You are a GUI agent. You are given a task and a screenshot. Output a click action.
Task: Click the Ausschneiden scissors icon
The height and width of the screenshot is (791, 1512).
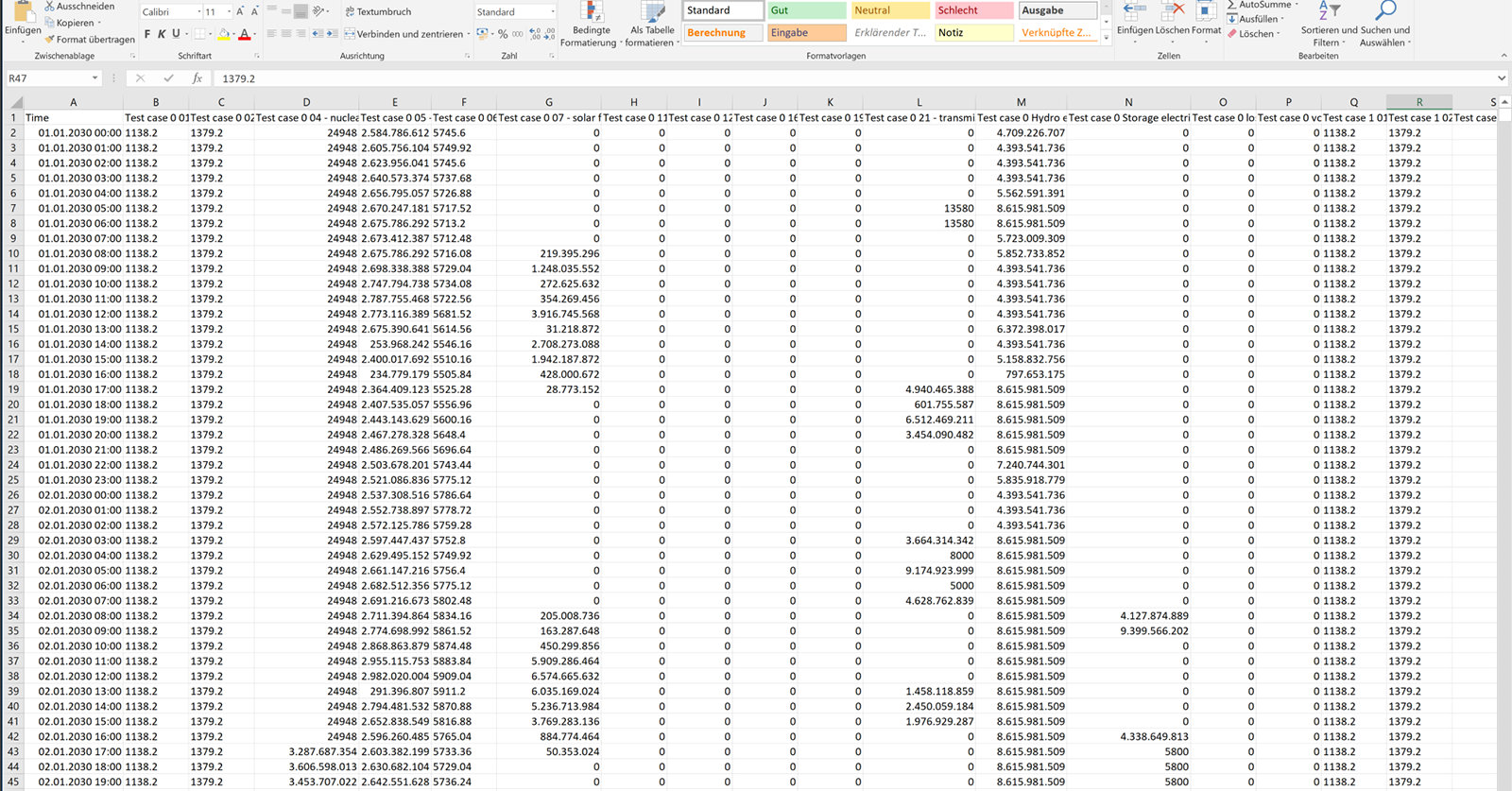(50, 7)
